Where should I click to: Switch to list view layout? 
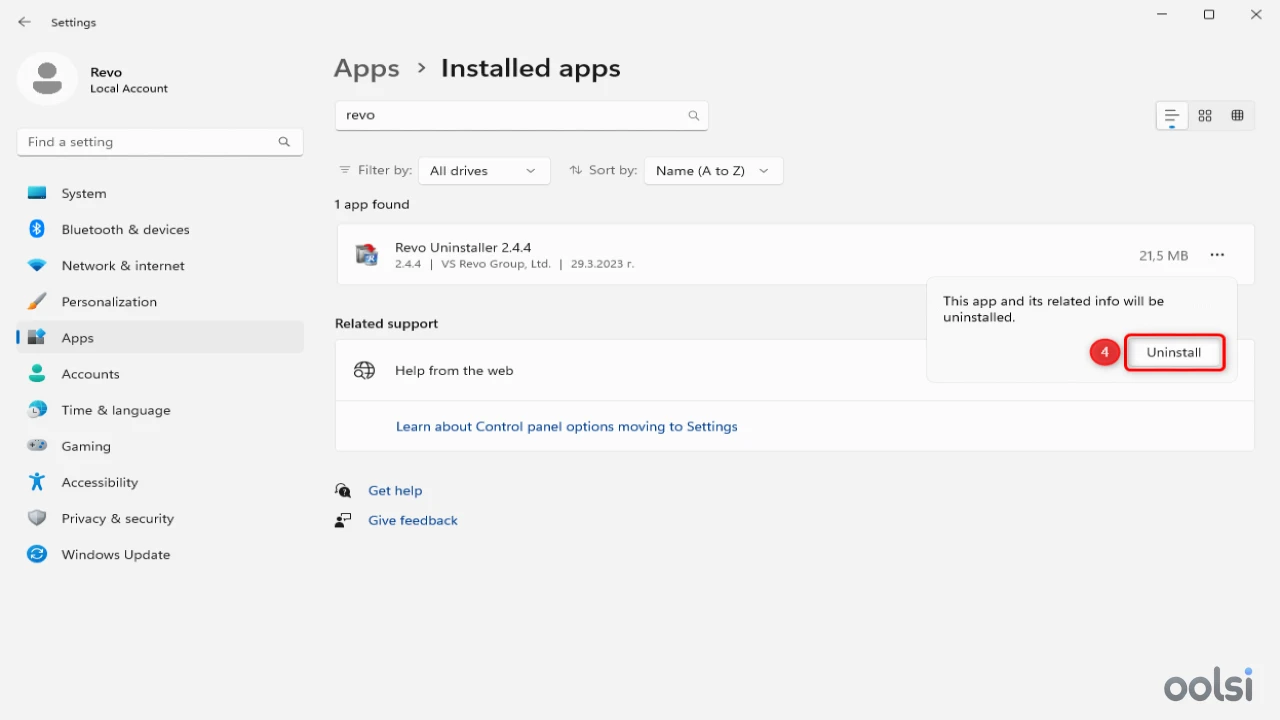[x=1172, y=116]
